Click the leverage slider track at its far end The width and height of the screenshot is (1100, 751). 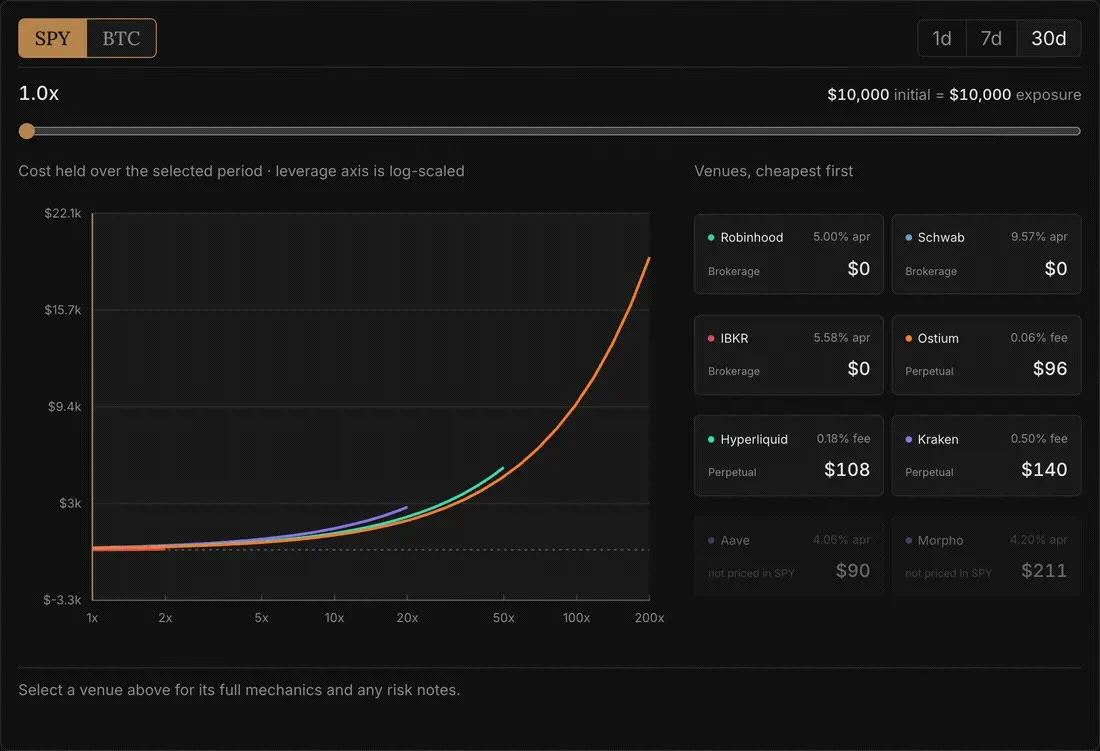coord(1075,131)
